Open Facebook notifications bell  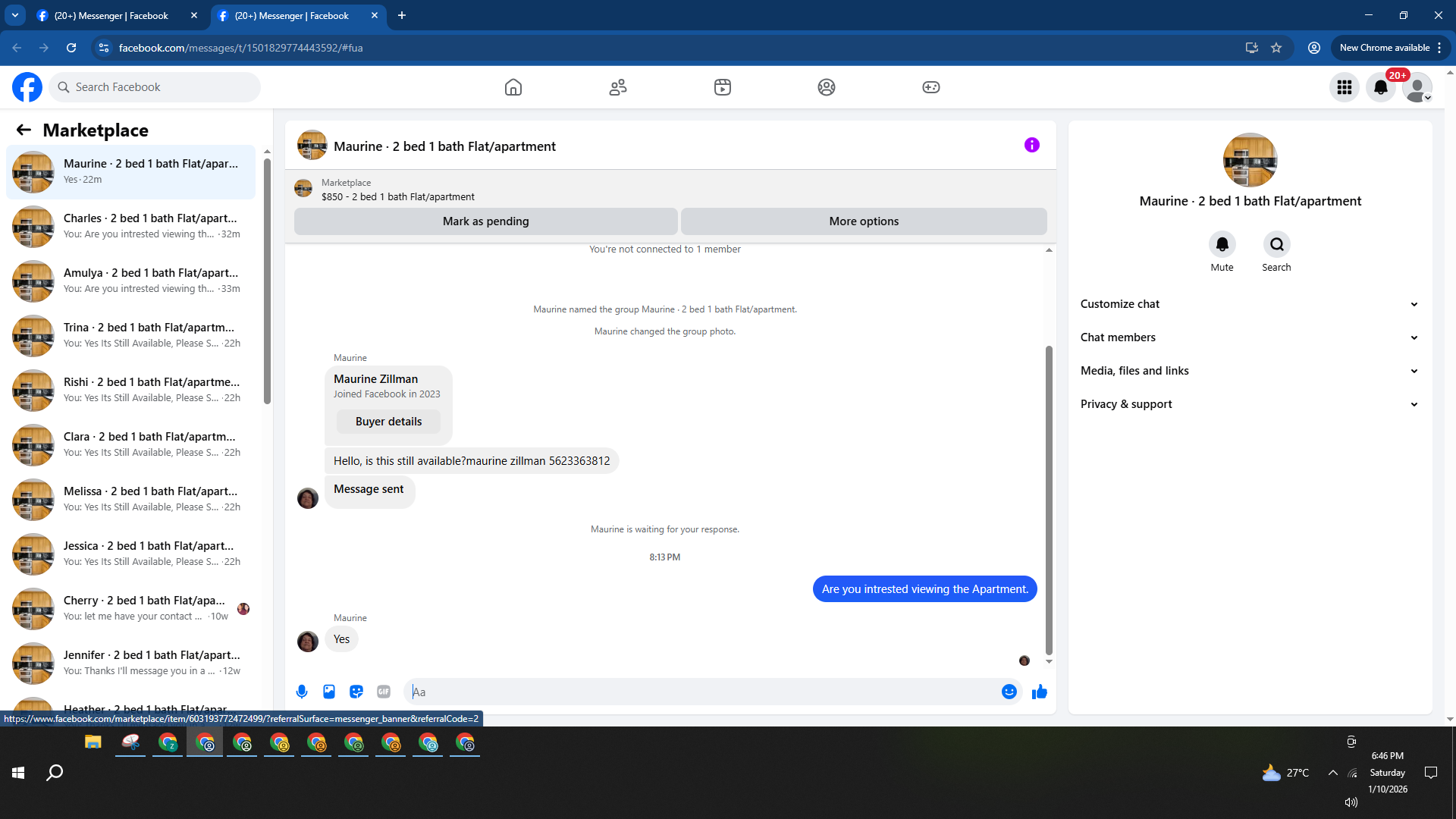point(1380,87)
